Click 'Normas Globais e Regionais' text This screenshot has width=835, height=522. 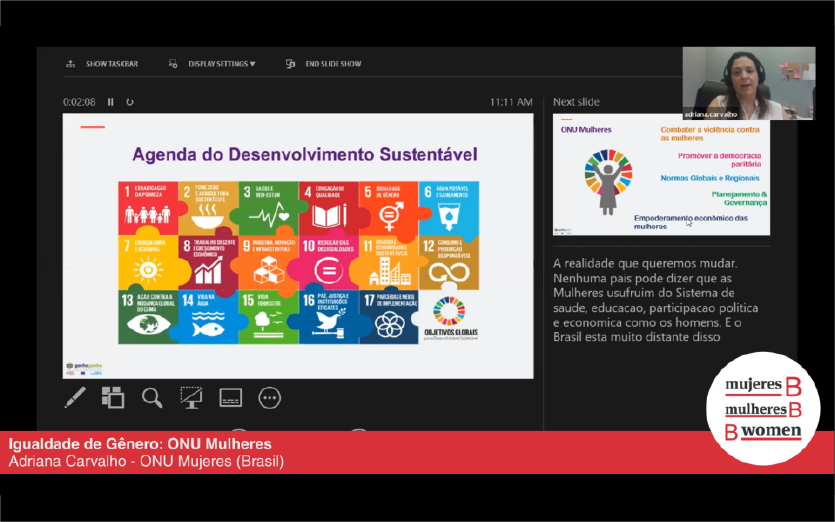pos(710,178)
